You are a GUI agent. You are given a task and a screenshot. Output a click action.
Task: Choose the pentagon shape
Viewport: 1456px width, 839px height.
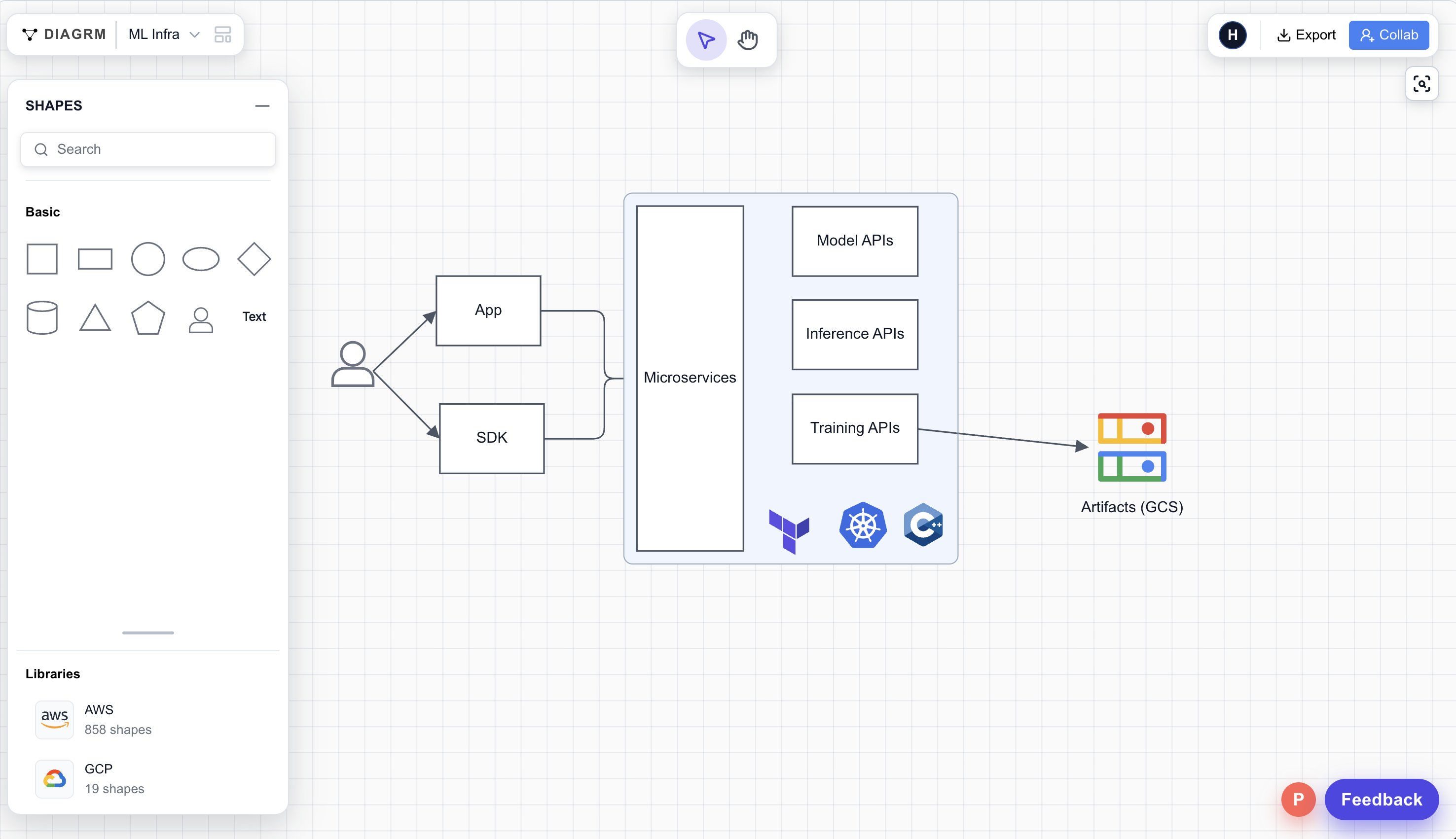tap(147, 317)
